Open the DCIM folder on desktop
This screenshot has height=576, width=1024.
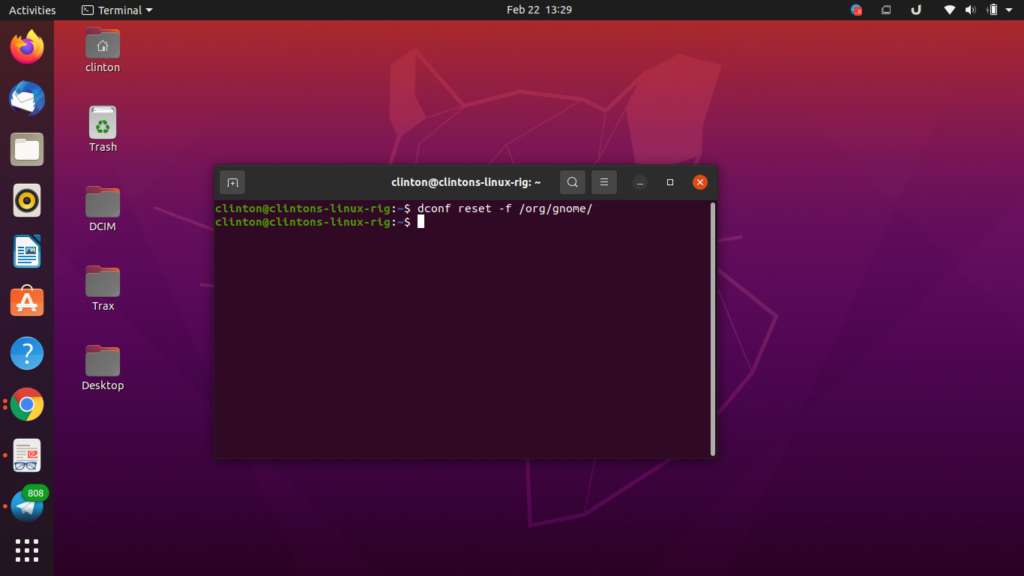103,209
